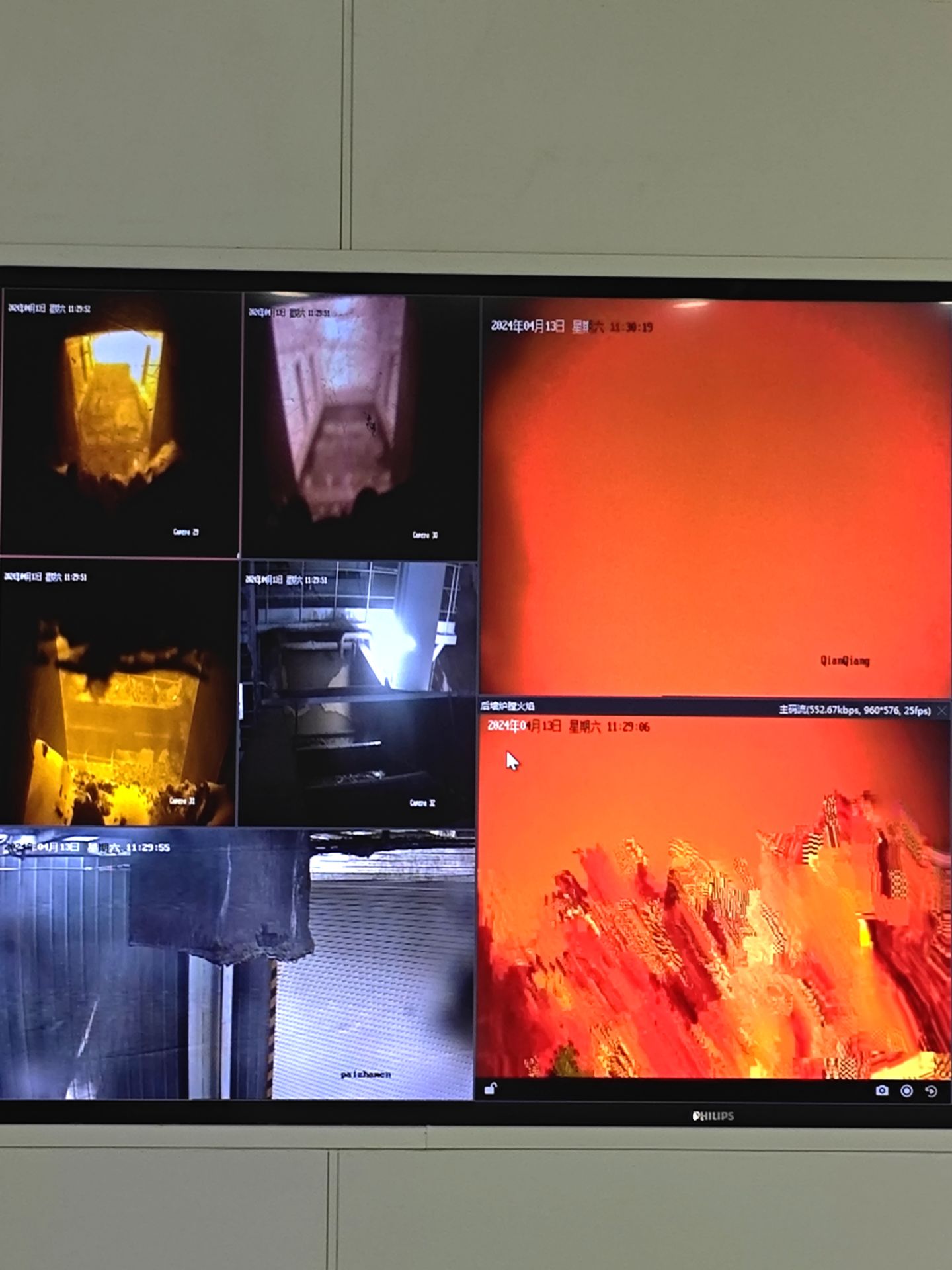Click the 后墙炉膛火焰 pane title
This screenshot has width=952, height=1270.
507,706
